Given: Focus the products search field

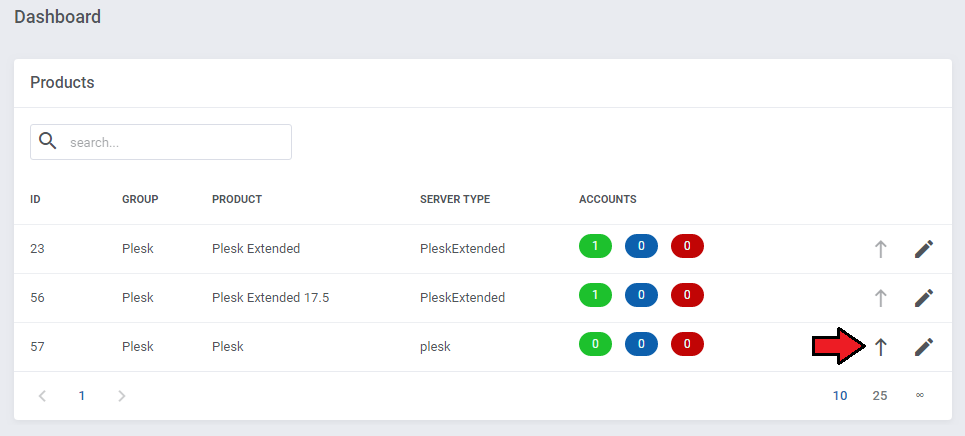Looking at the screenshot, I should pyautogui.click(x=161, y=142).
